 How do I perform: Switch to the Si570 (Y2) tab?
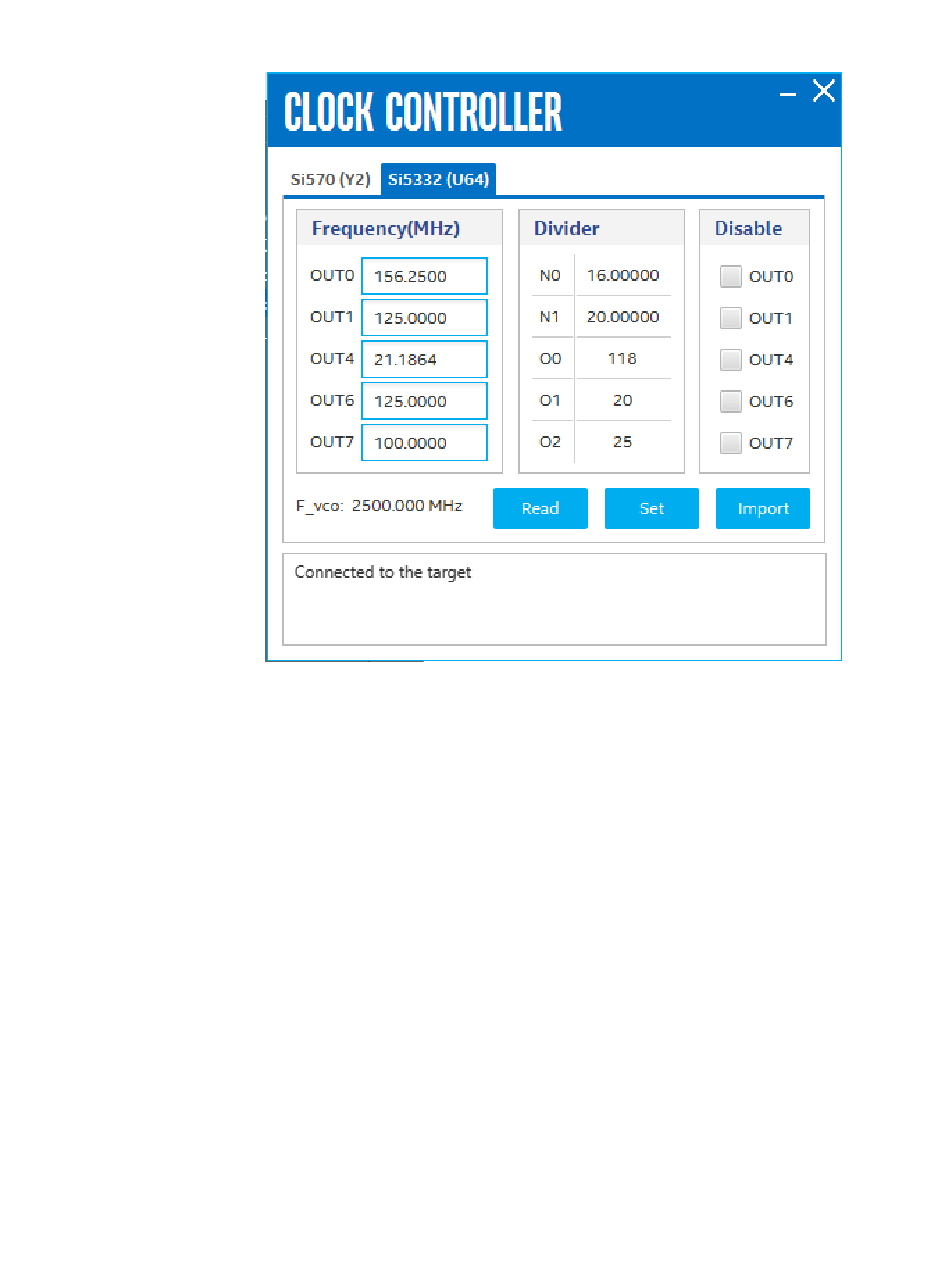point(330,180)
